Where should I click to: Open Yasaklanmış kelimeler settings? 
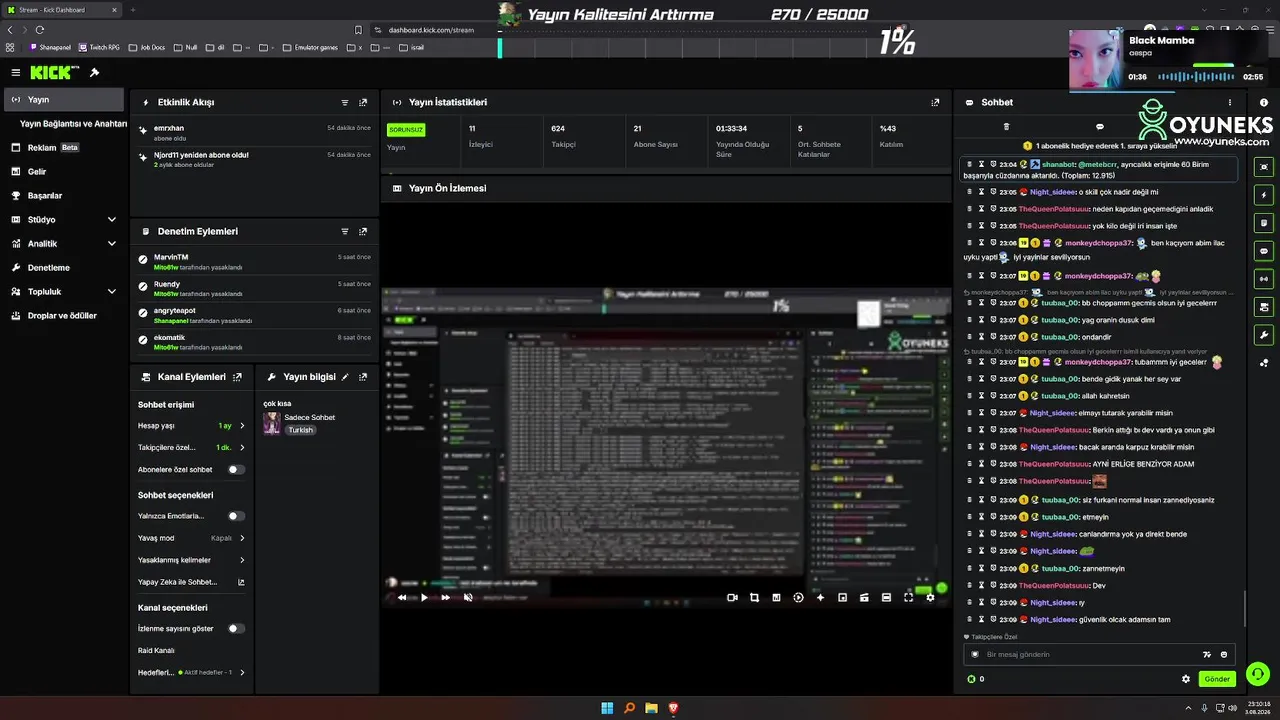pyautogui.click(x=191, y=560)
